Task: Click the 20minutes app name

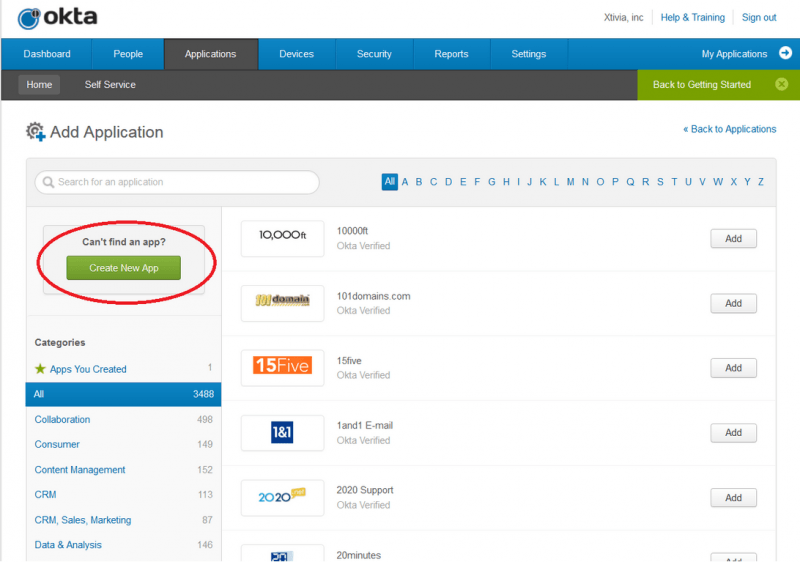Action: (359, 555)
